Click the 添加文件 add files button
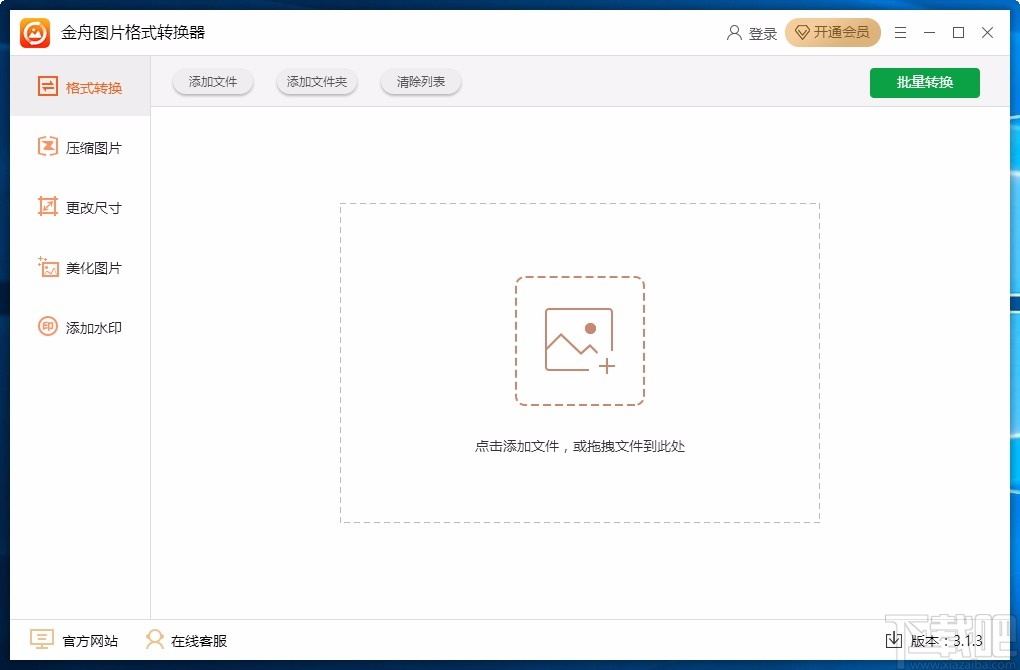This screenshot has height=670, width=1020. click(212, 82)
